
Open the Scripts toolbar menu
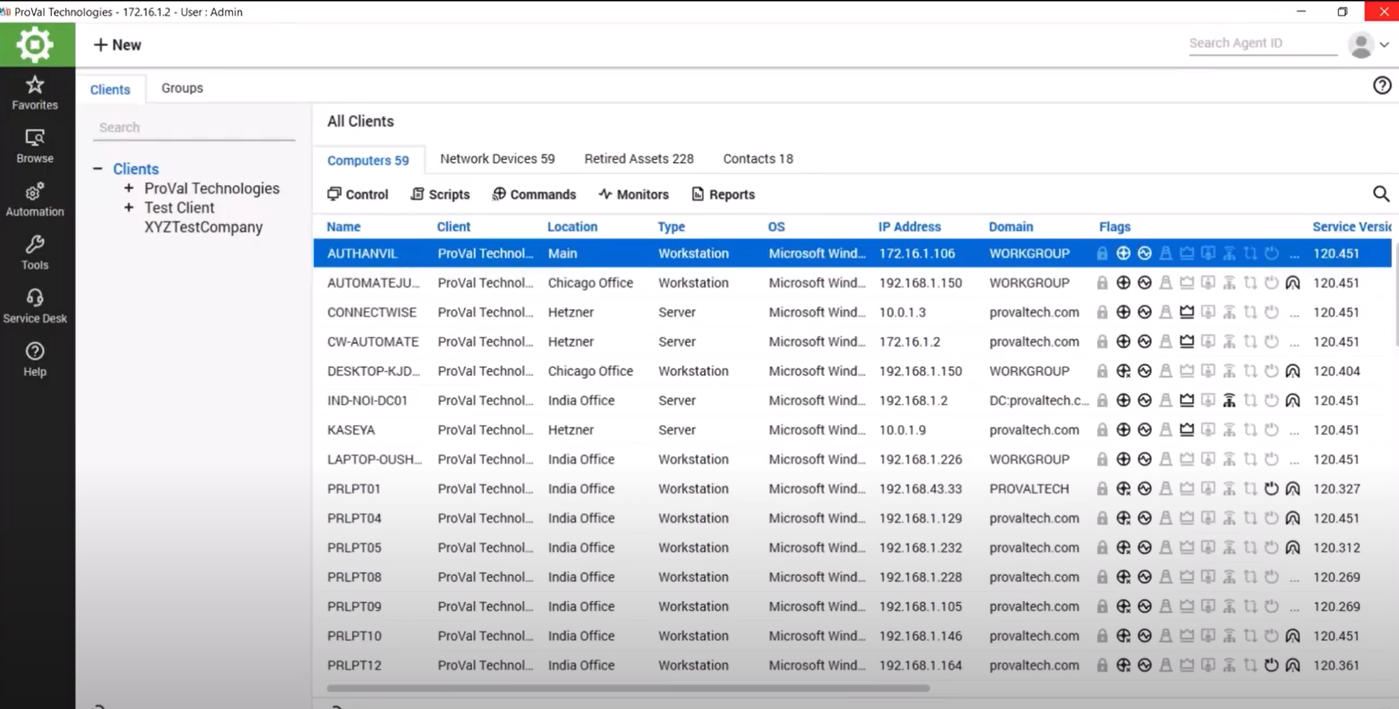pos(440,194)
